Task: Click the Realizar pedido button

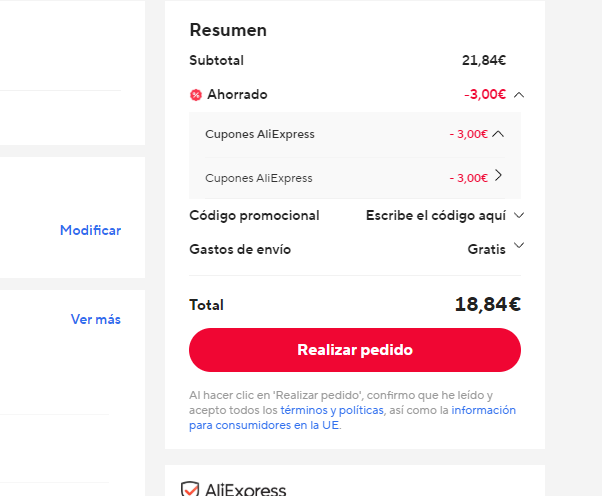Action: [x=355, y=350]
